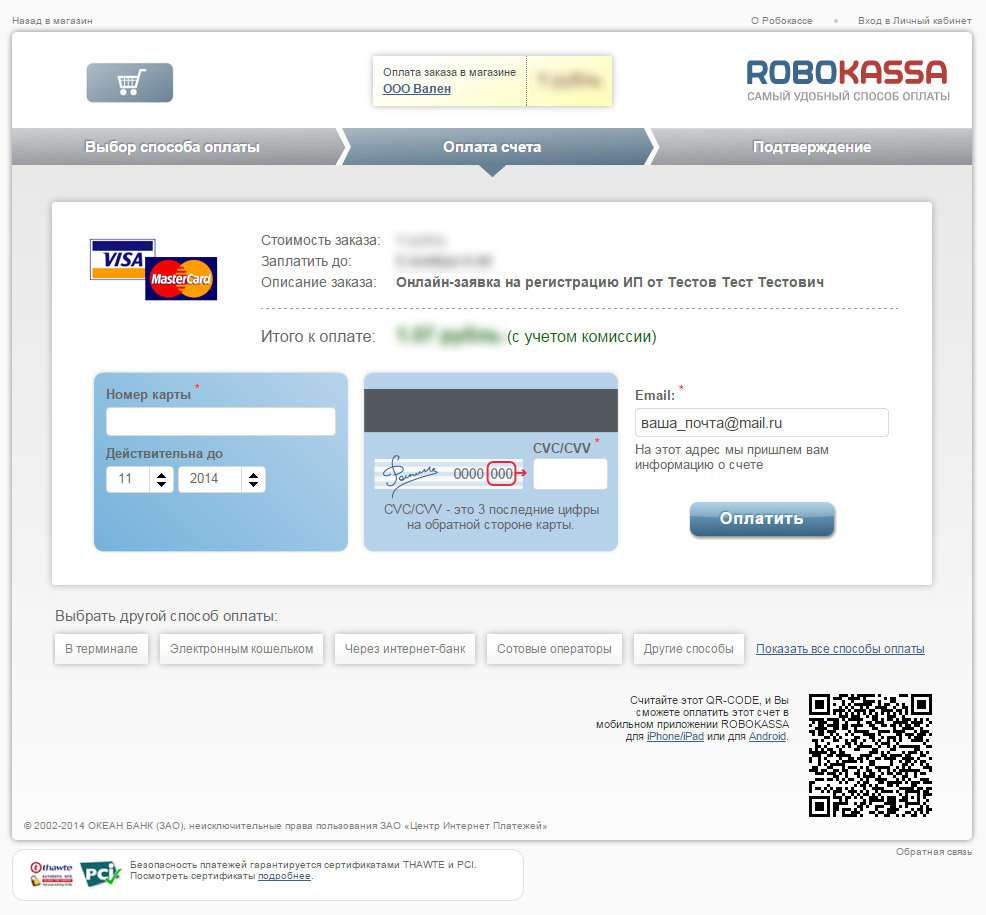Open О Робокассе link
Viewport: 986px width, 915px height.
click(x=782, y=21)
